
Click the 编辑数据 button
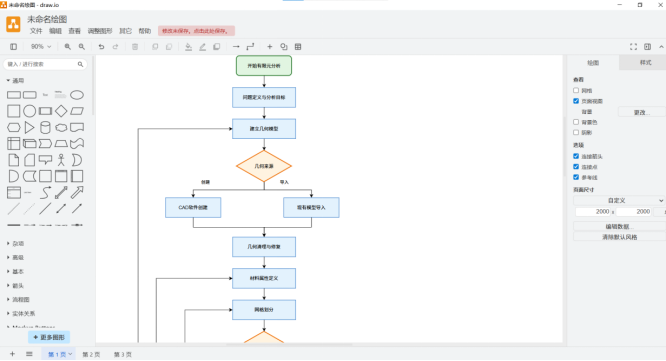point(619,226)
